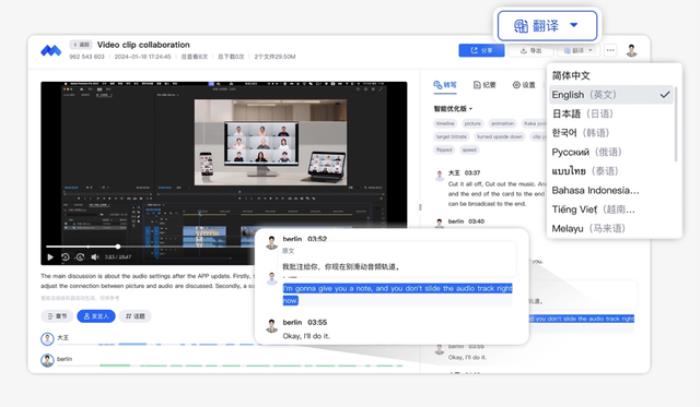700x407 pixels.
Task: Click the back button beside Video clip collaboration
Action: click(81, 45)
